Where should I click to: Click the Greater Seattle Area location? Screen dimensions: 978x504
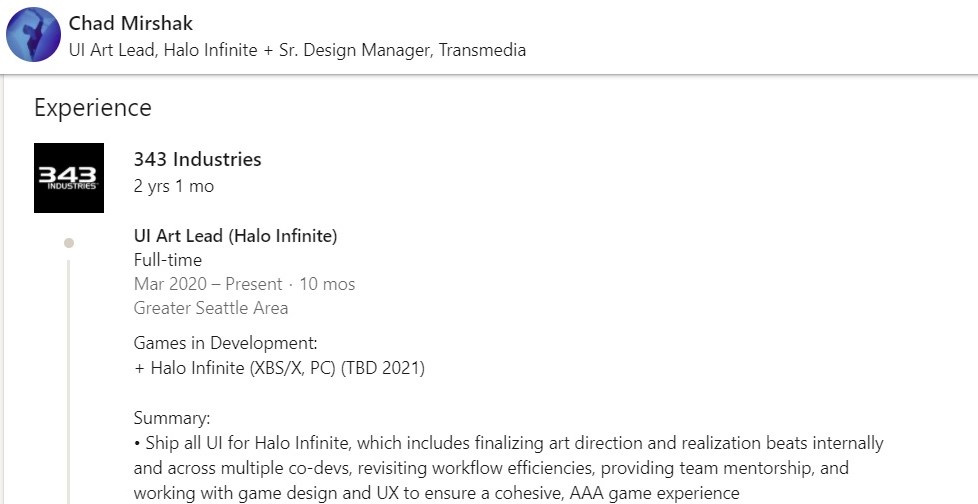click(211, 308)
